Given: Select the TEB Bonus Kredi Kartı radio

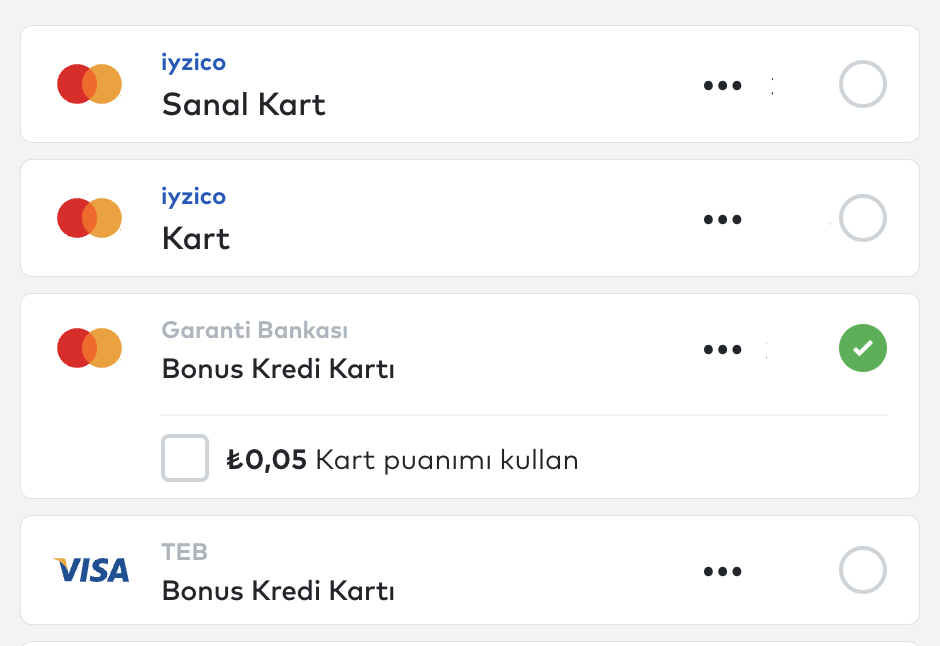Looking at the screenshot, I should pyautogui.click(x=862, y=571).
